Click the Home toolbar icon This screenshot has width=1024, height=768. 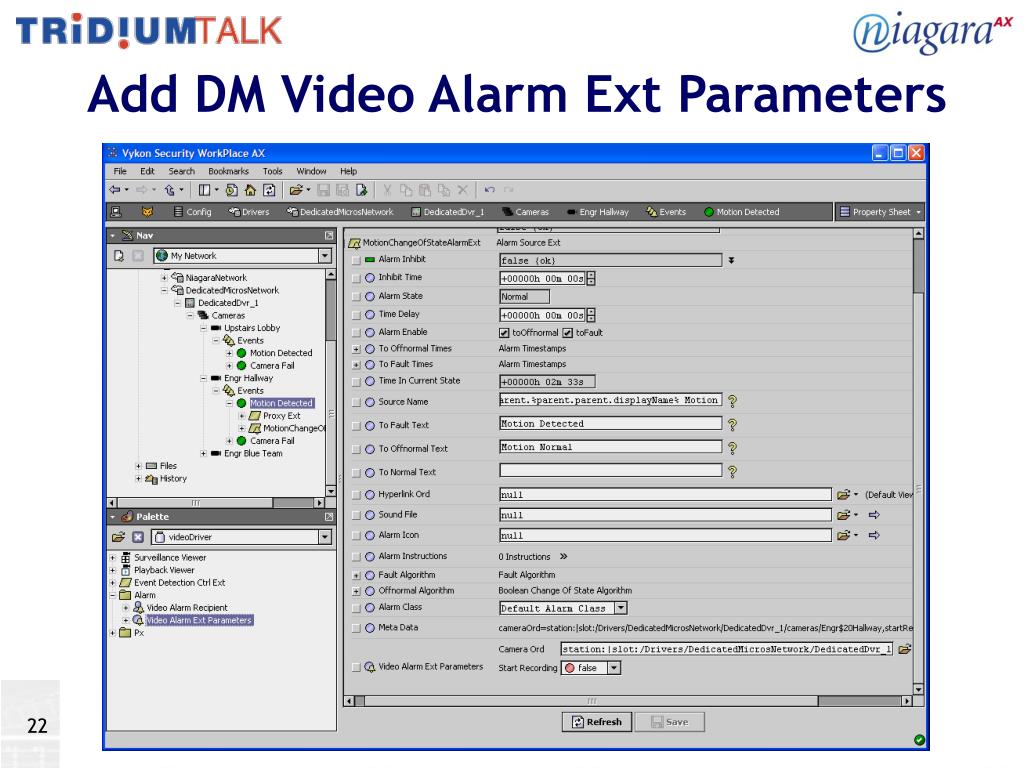(x=250, y=190)
